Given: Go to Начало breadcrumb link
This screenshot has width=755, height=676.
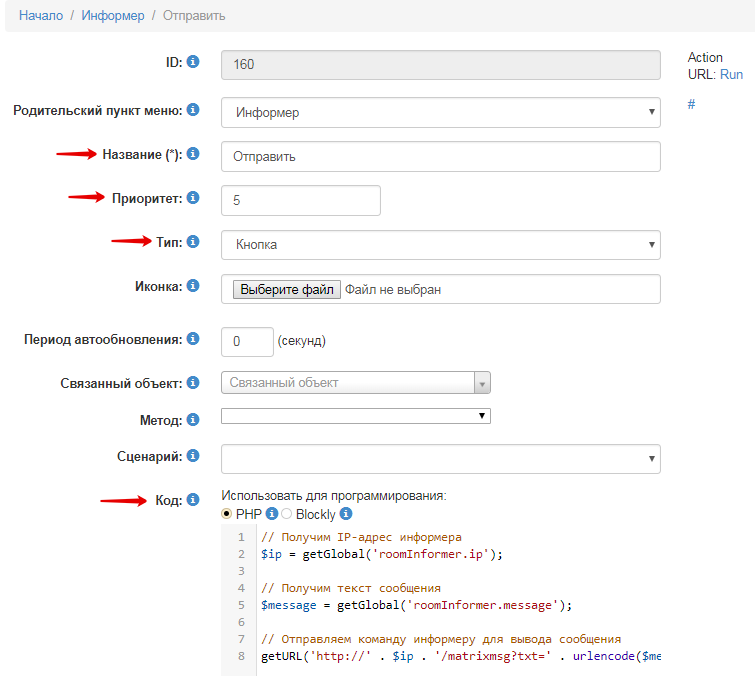Looking at the screenshot, I should [41, 15].
